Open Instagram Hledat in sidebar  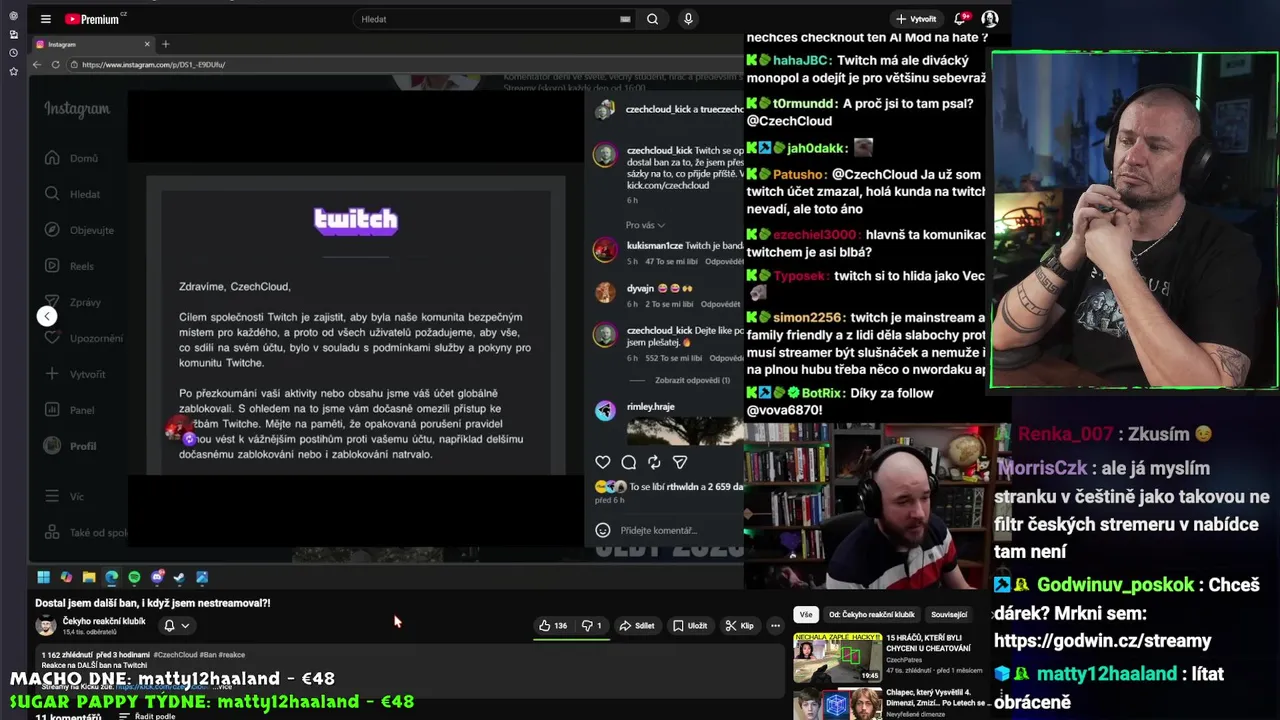tap(73, 194)
